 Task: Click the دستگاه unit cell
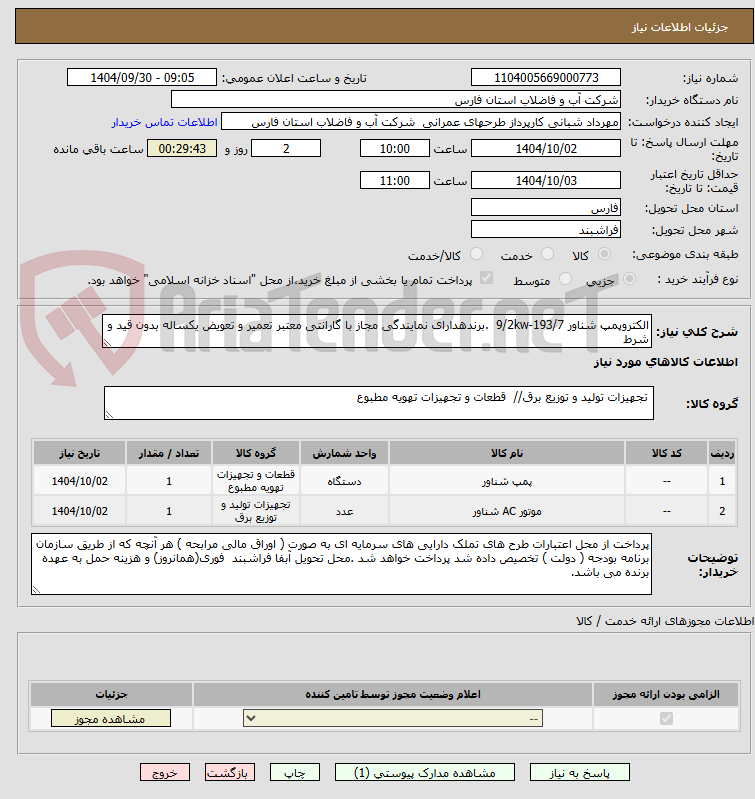coord(344,481)
